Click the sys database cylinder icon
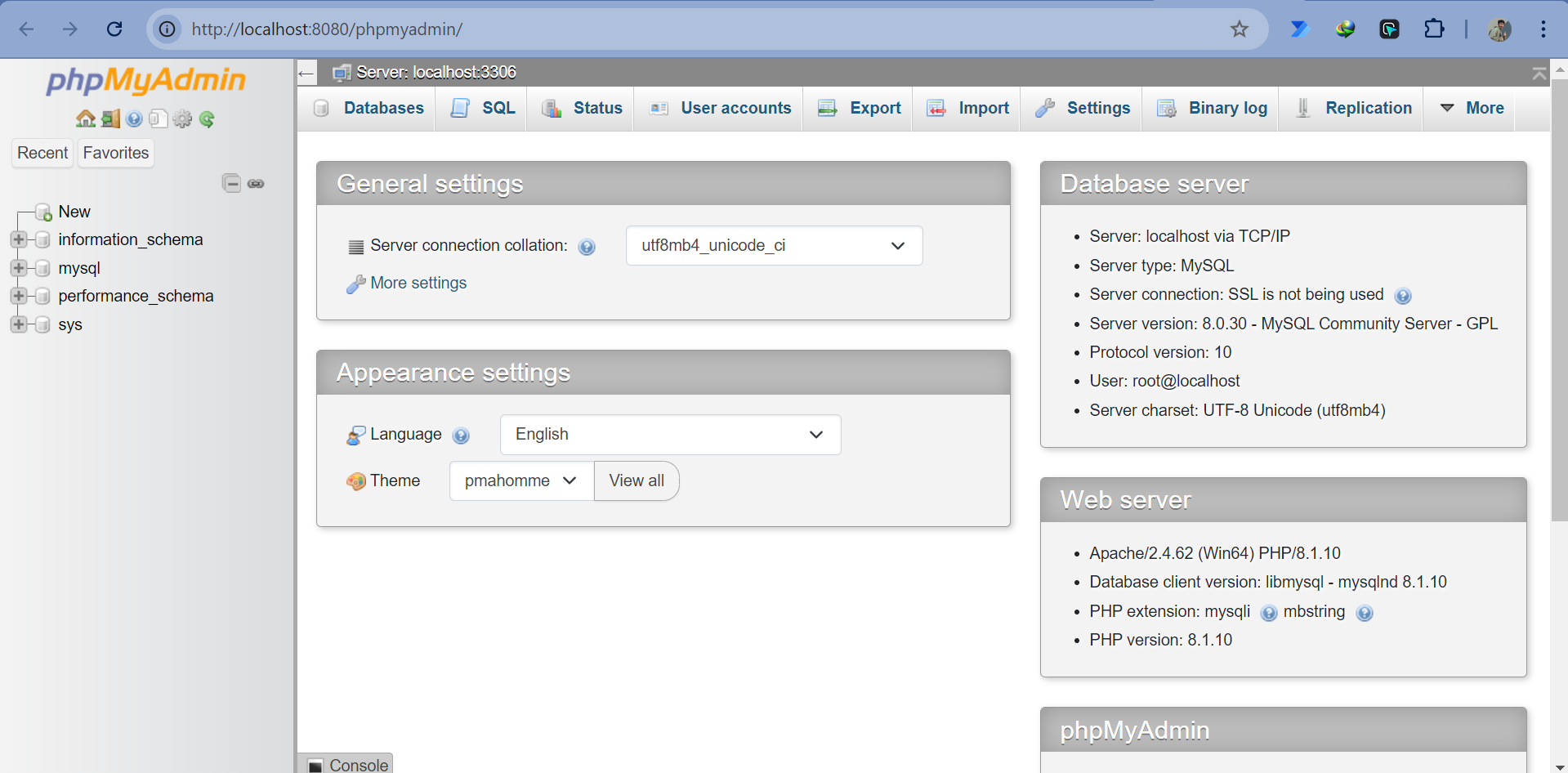Image resolution: width=1568 pixels, height=773 pixels. (43, 324)
